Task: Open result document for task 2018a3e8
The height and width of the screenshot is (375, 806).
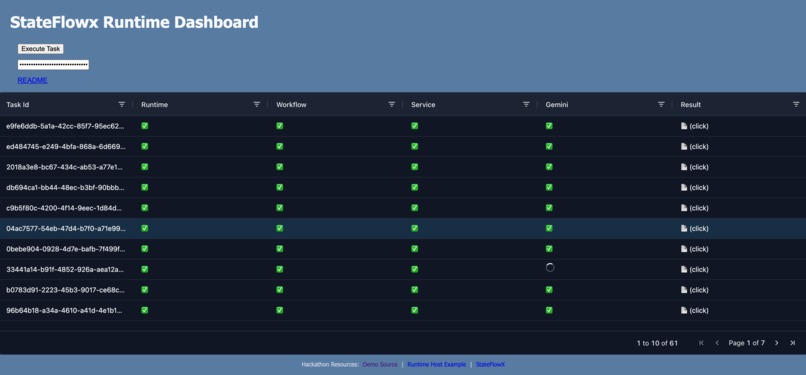Action: (694, 167)
